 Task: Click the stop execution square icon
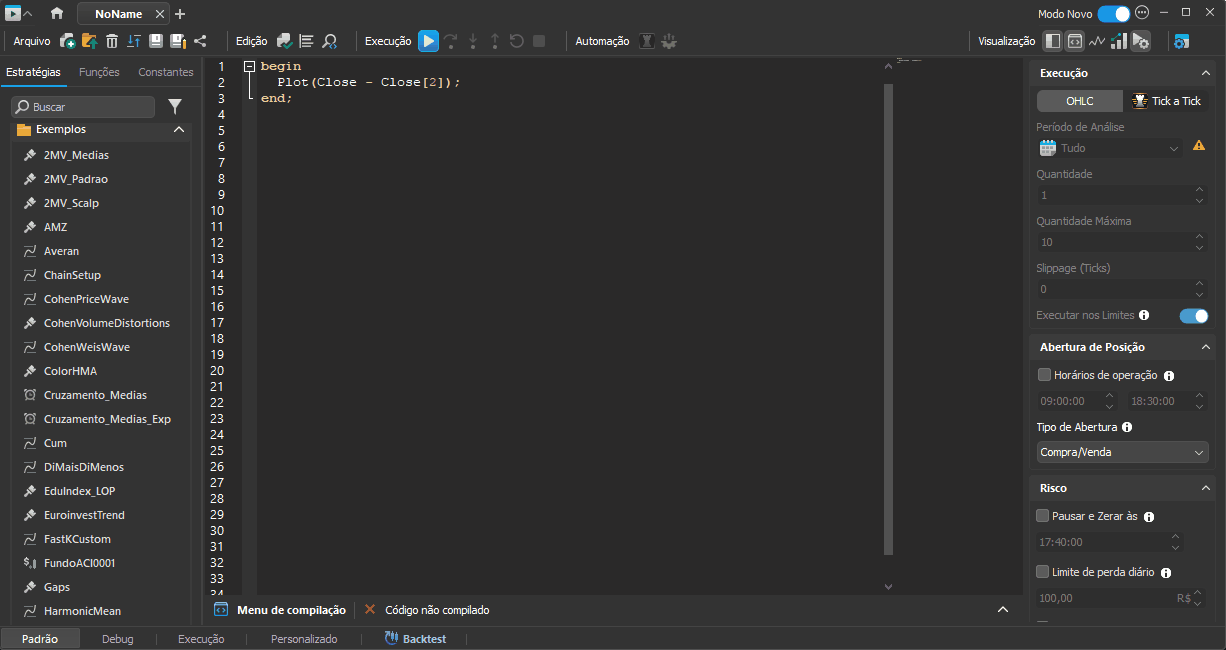539,41
